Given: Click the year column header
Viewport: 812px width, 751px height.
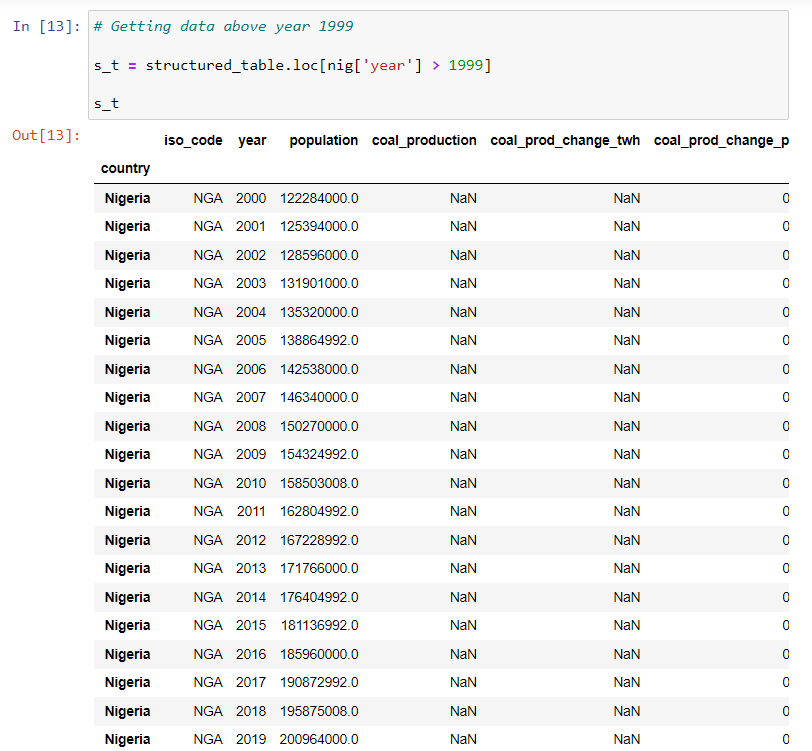Looking at the screenshot, I should (x=252, y=140).
